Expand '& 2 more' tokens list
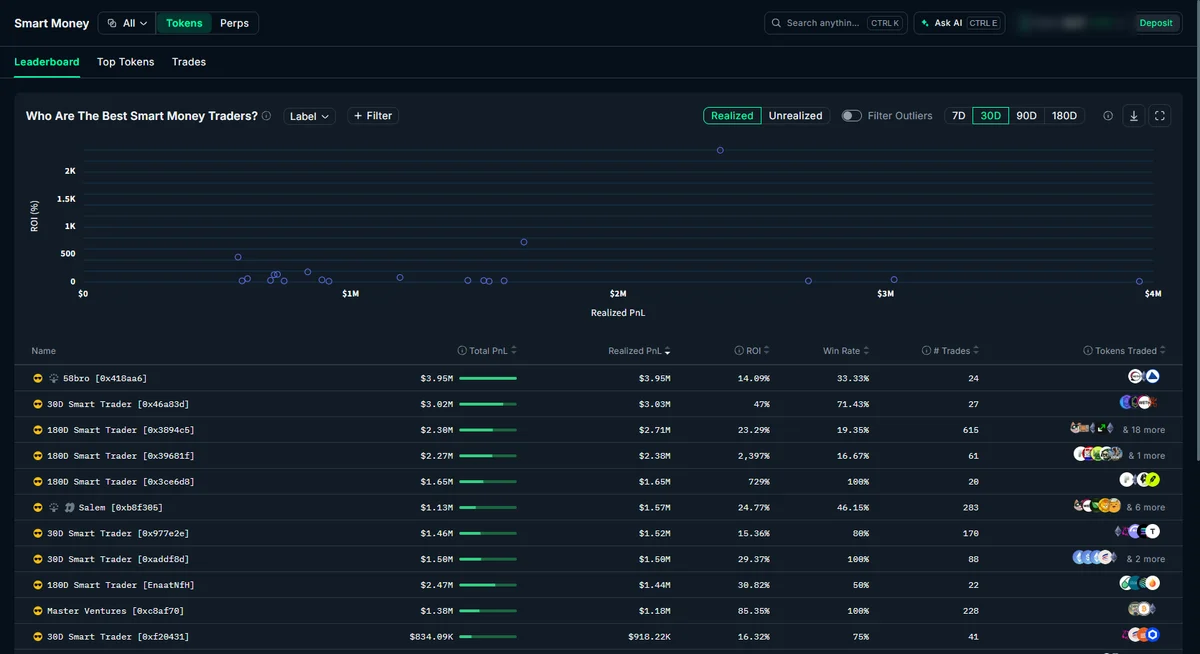This screenshot has height=654, width=1200. (x=1146, y=559)
